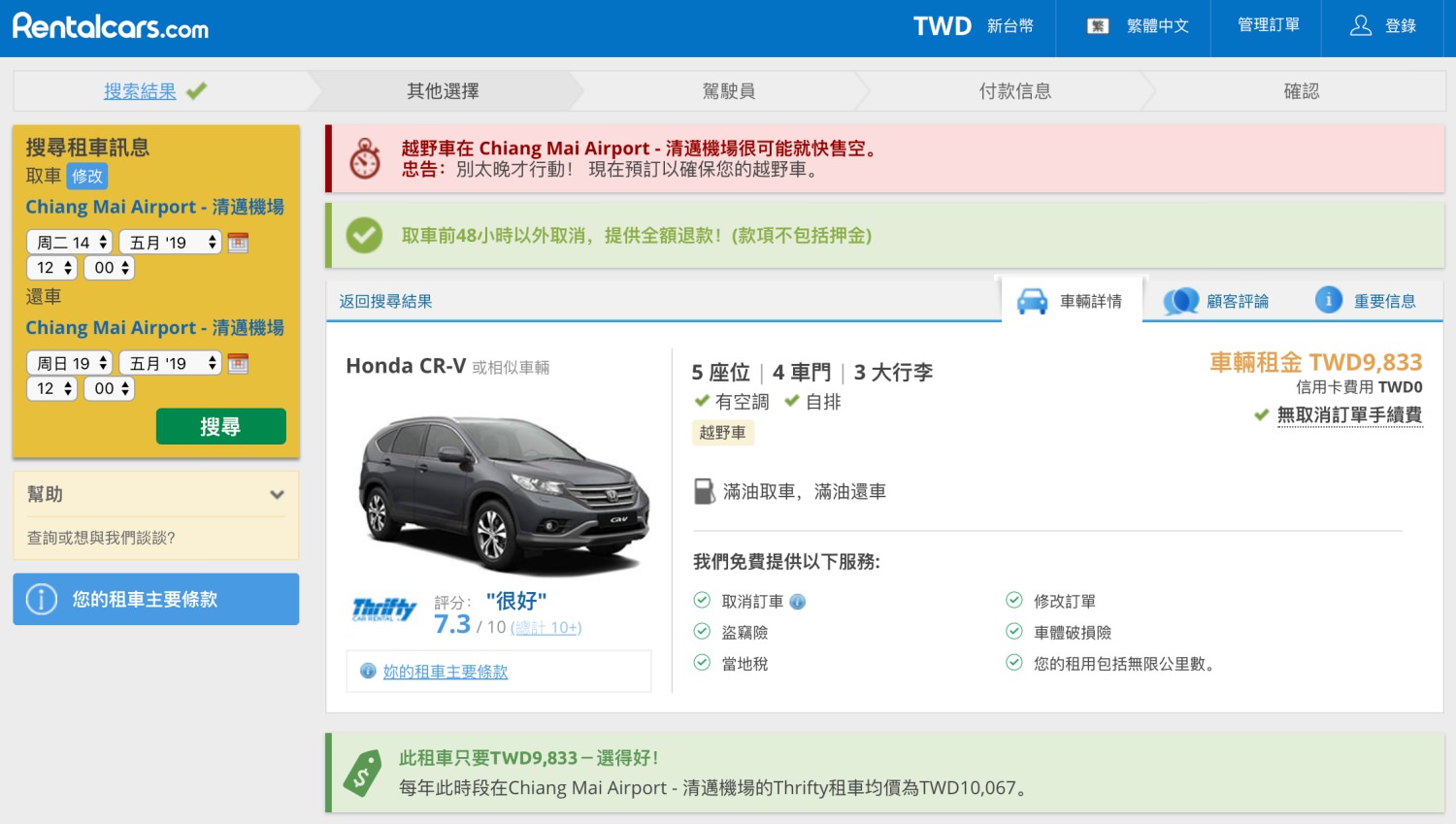Click the Thrifty car rental logo

(x=384, y=610)
